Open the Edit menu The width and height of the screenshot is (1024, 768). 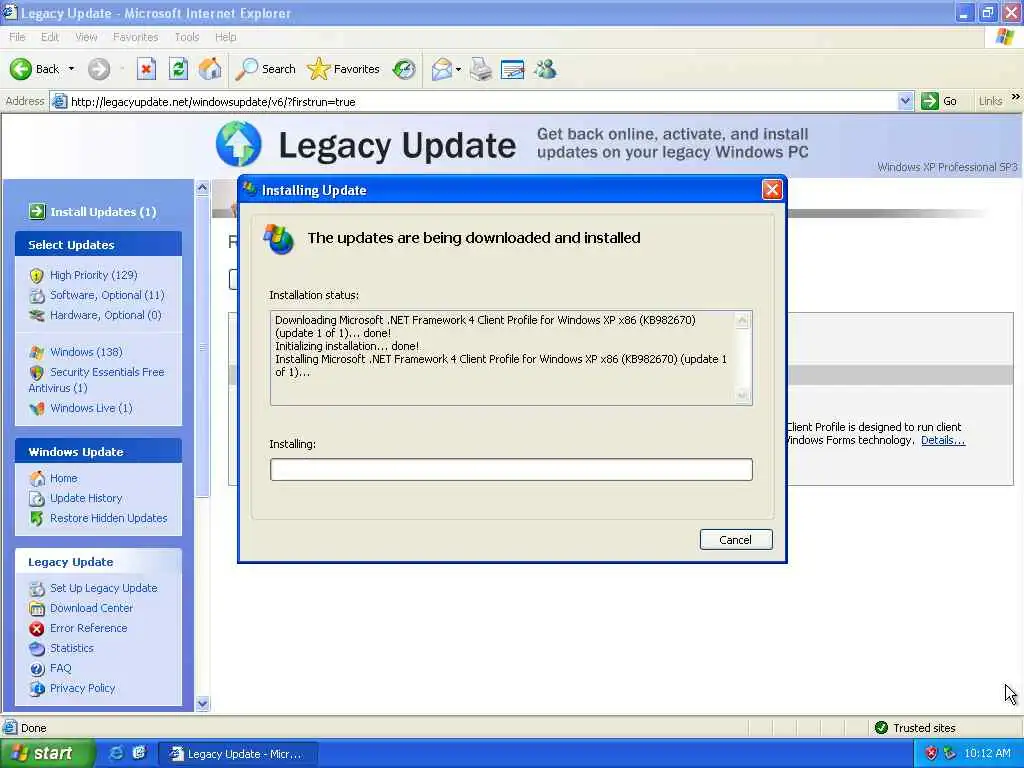(50, 37)
